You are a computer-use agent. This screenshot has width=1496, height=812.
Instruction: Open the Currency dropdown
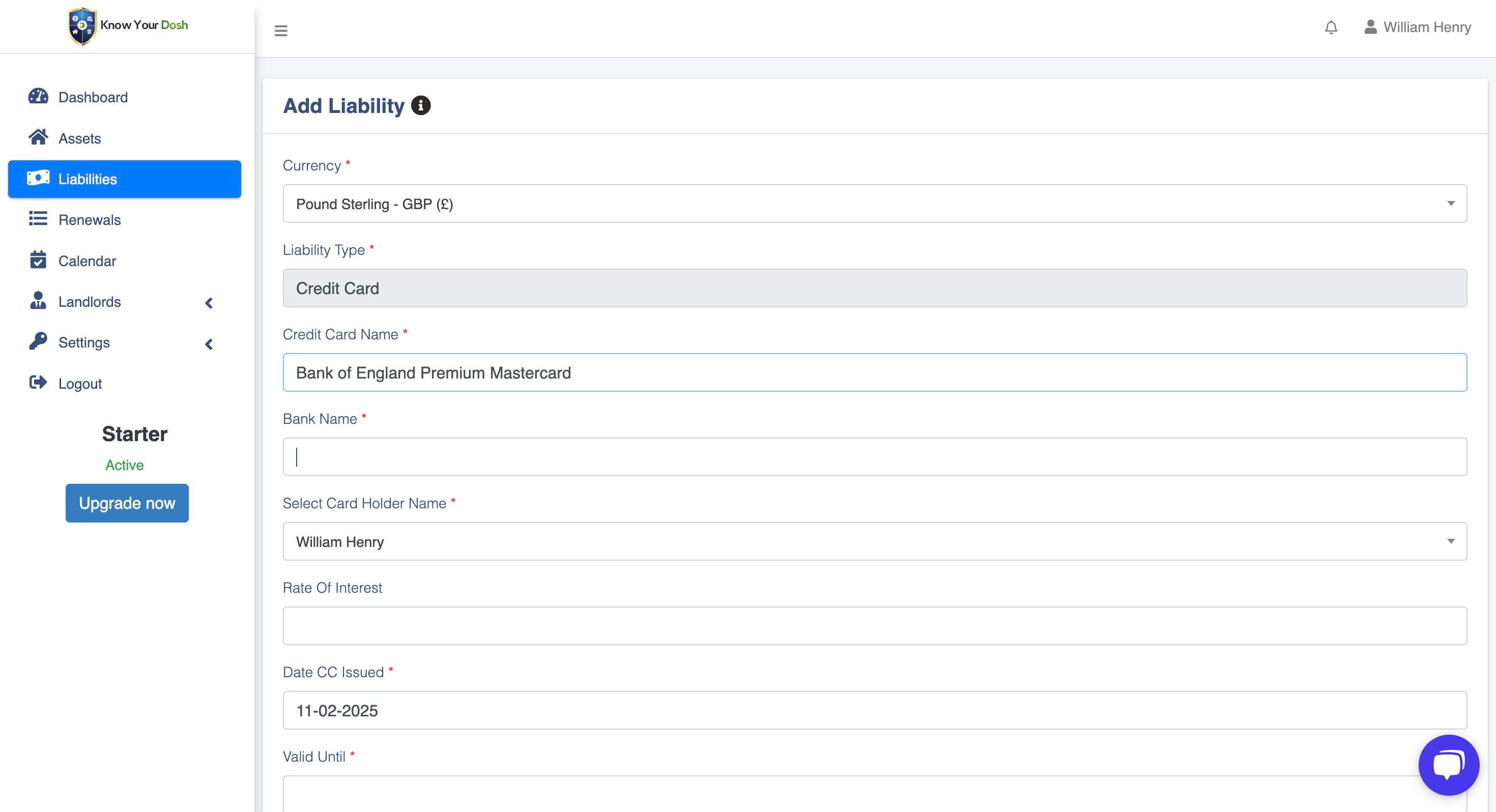(x=874, y=204)
